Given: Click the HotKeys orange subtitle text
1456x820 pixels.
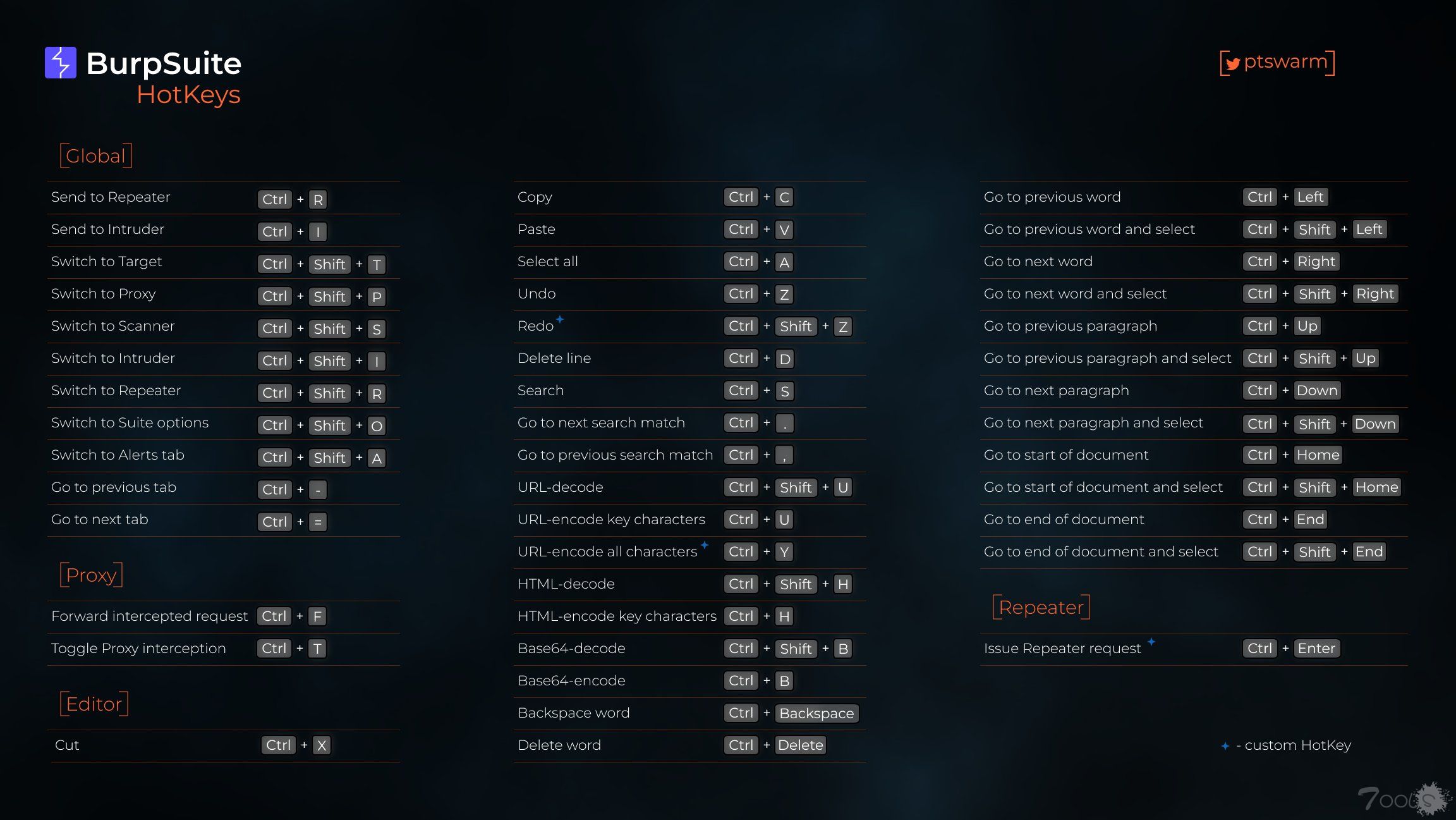Looking at the screenshot, I should [188, 94].
